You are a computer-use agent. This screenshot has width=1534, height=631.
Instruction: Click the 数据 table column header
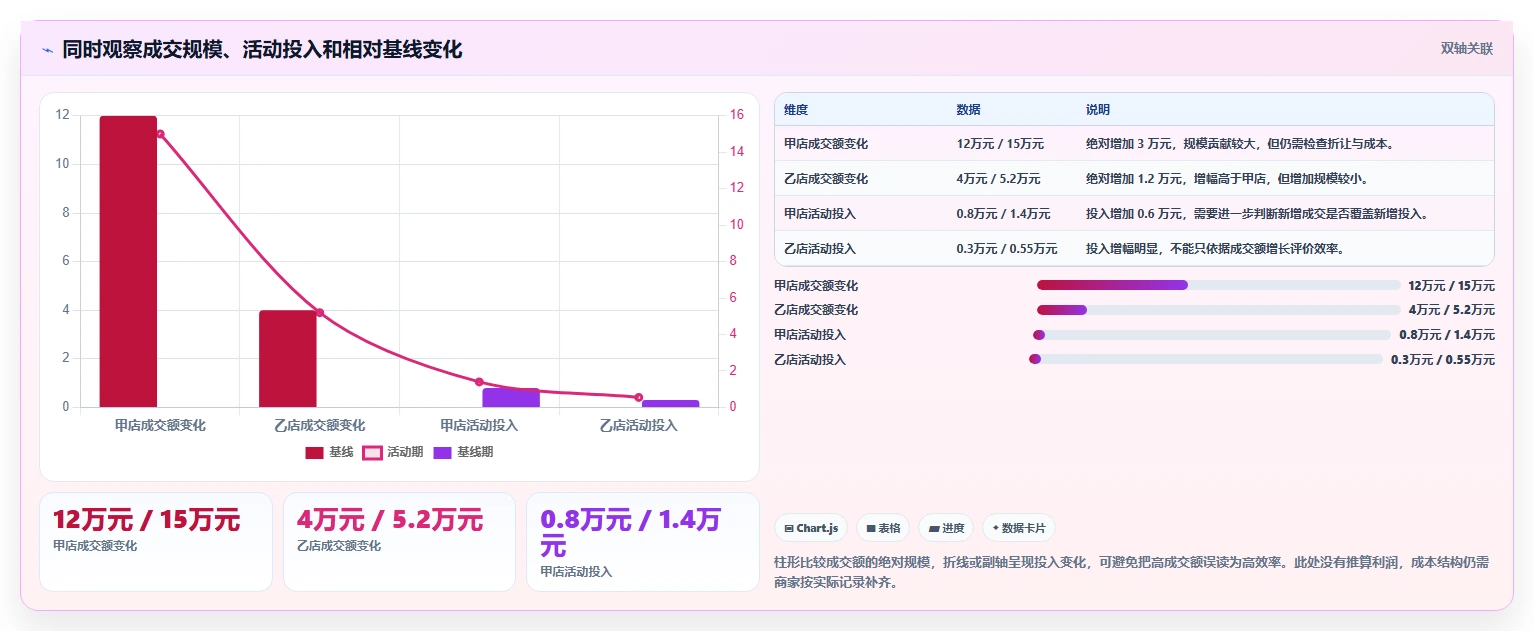pyautogui.click(x=969, y=110)
